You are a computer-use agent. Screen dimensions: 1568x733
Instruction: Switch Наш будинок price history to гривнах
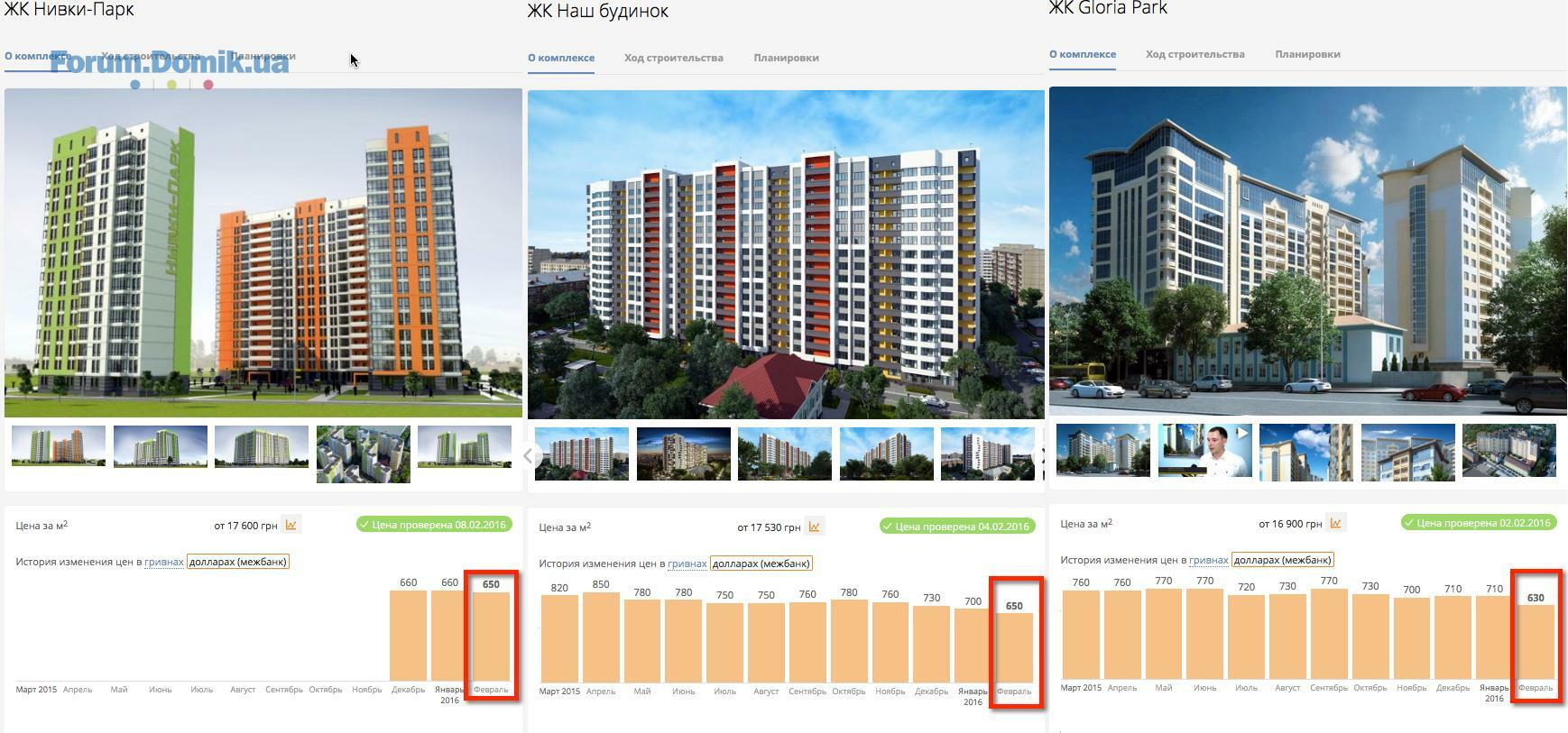687,563
